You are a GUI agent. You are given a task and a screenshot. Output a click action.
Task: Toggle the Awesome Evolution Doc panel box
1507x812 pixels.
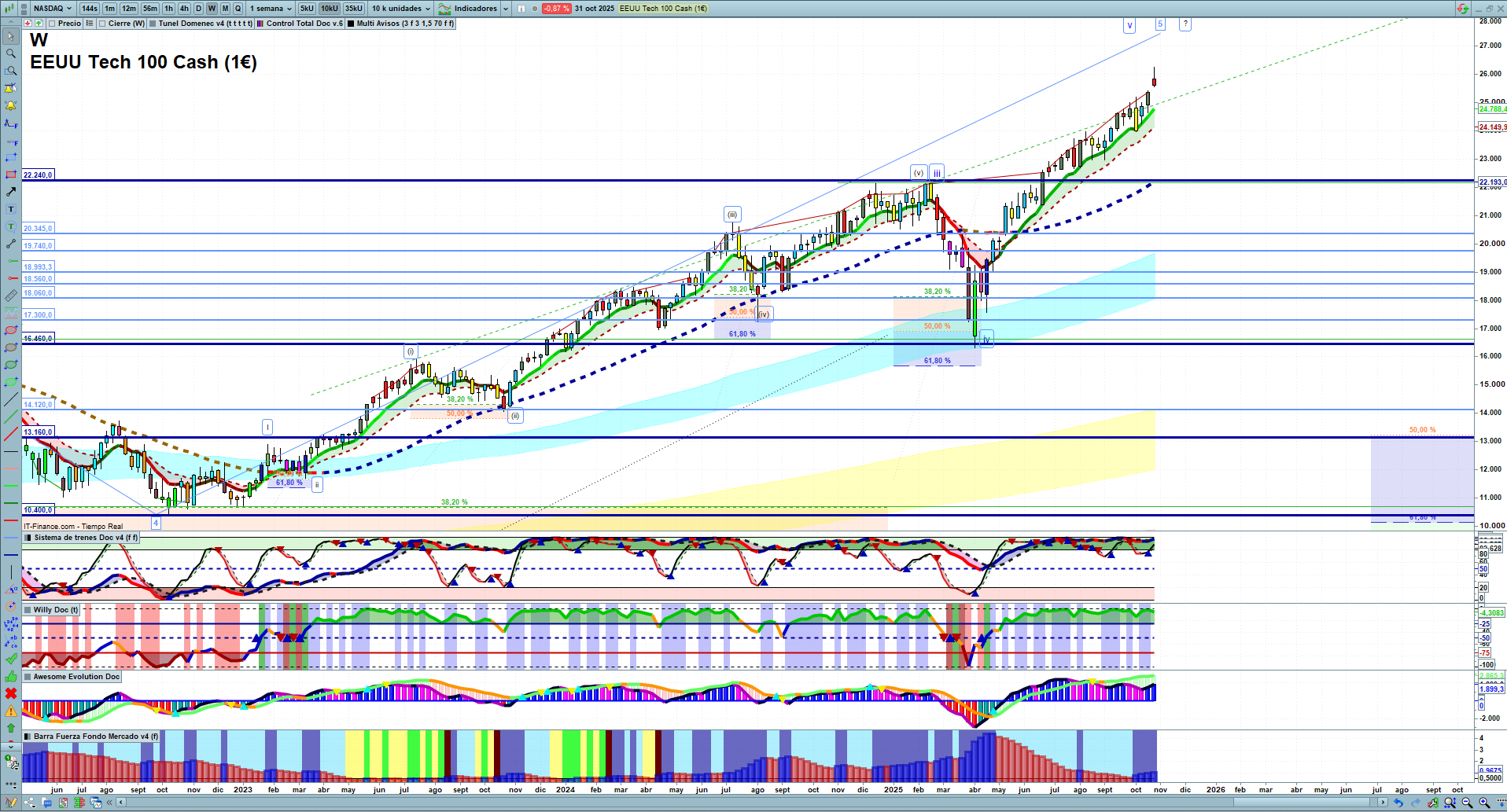coord(28,677)
